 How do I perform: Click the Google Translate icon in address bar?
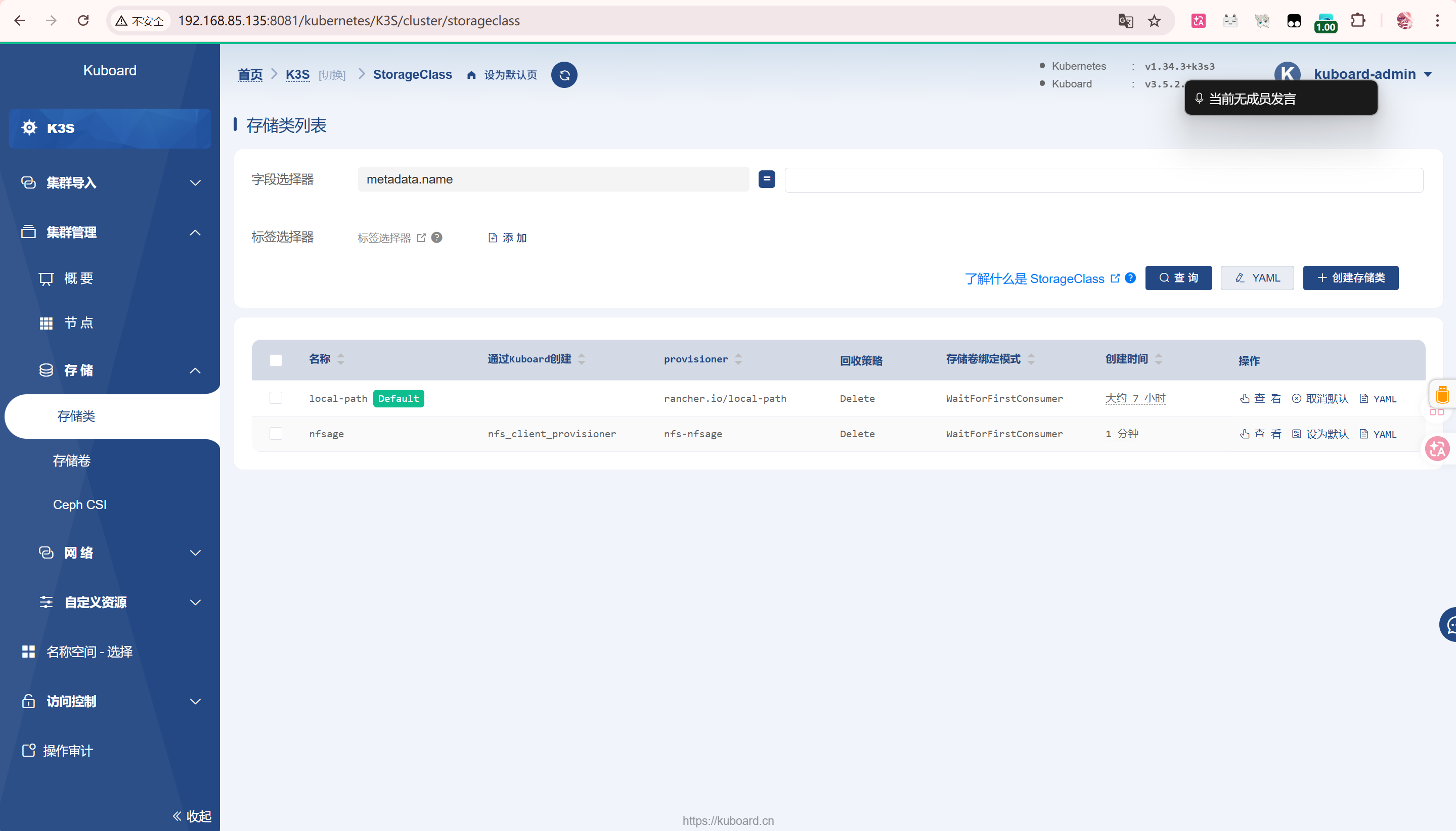pos(1125,21)
